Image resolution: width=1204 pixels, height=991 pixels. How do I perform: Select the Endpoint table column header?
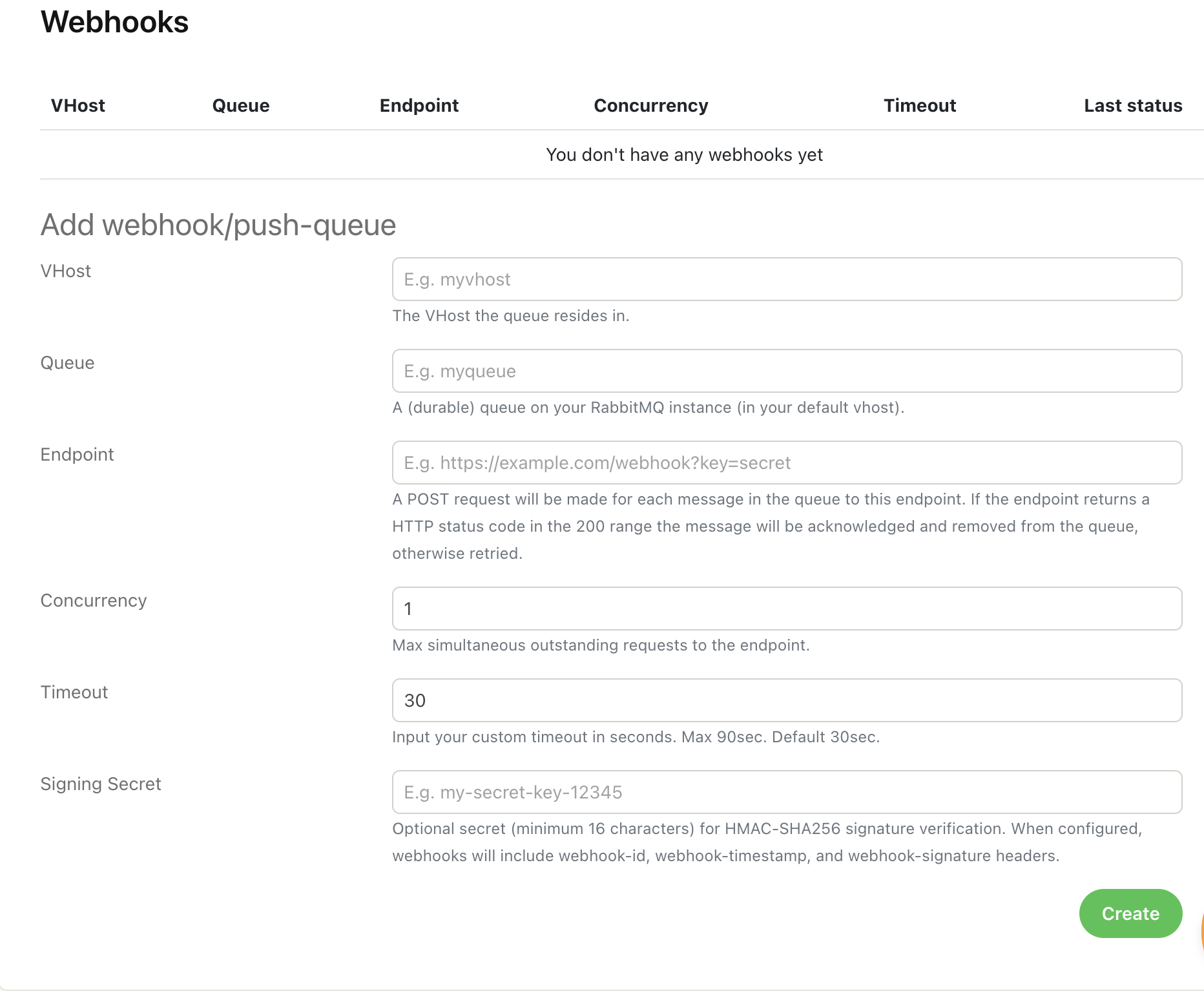point(419,105)
